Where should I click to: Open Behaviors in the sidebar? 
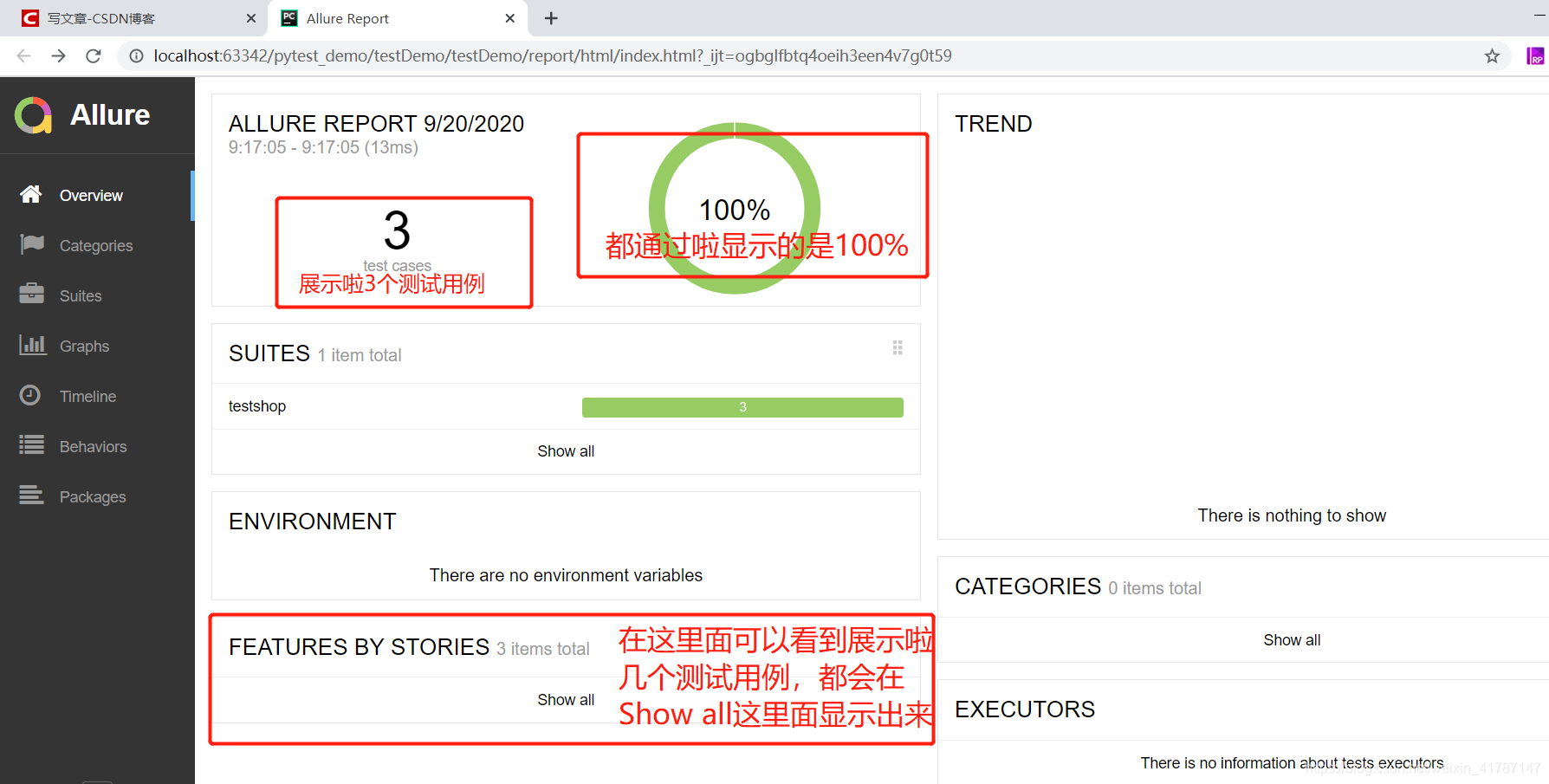[97, 447]
